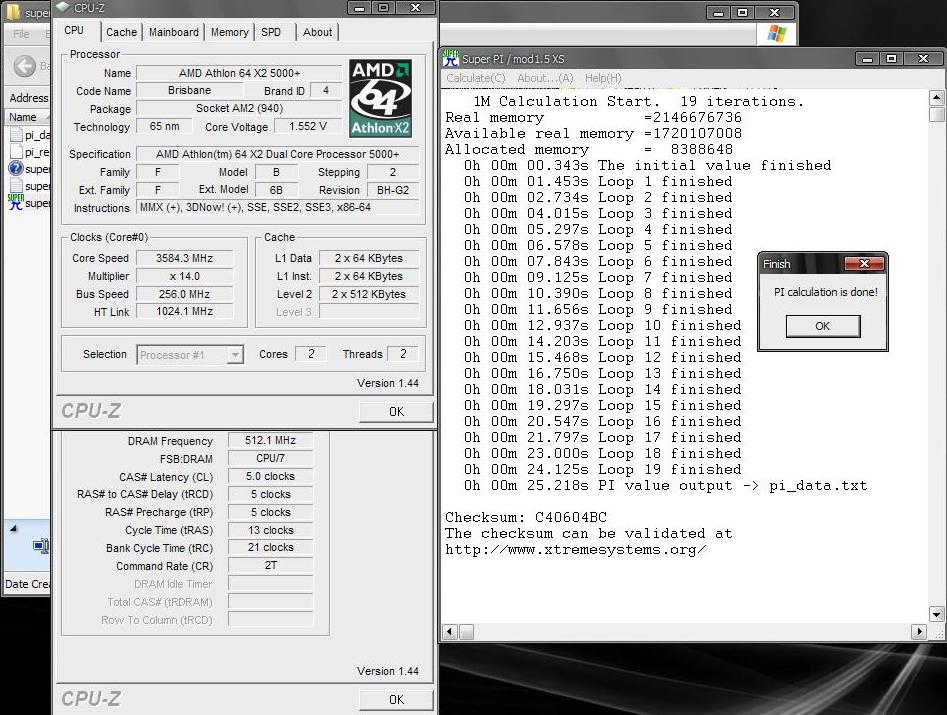This screenshot has width=947, height=715.
Task: Click the DRAM Frequency value 512.1 MHz
Action: coord(270,441)
